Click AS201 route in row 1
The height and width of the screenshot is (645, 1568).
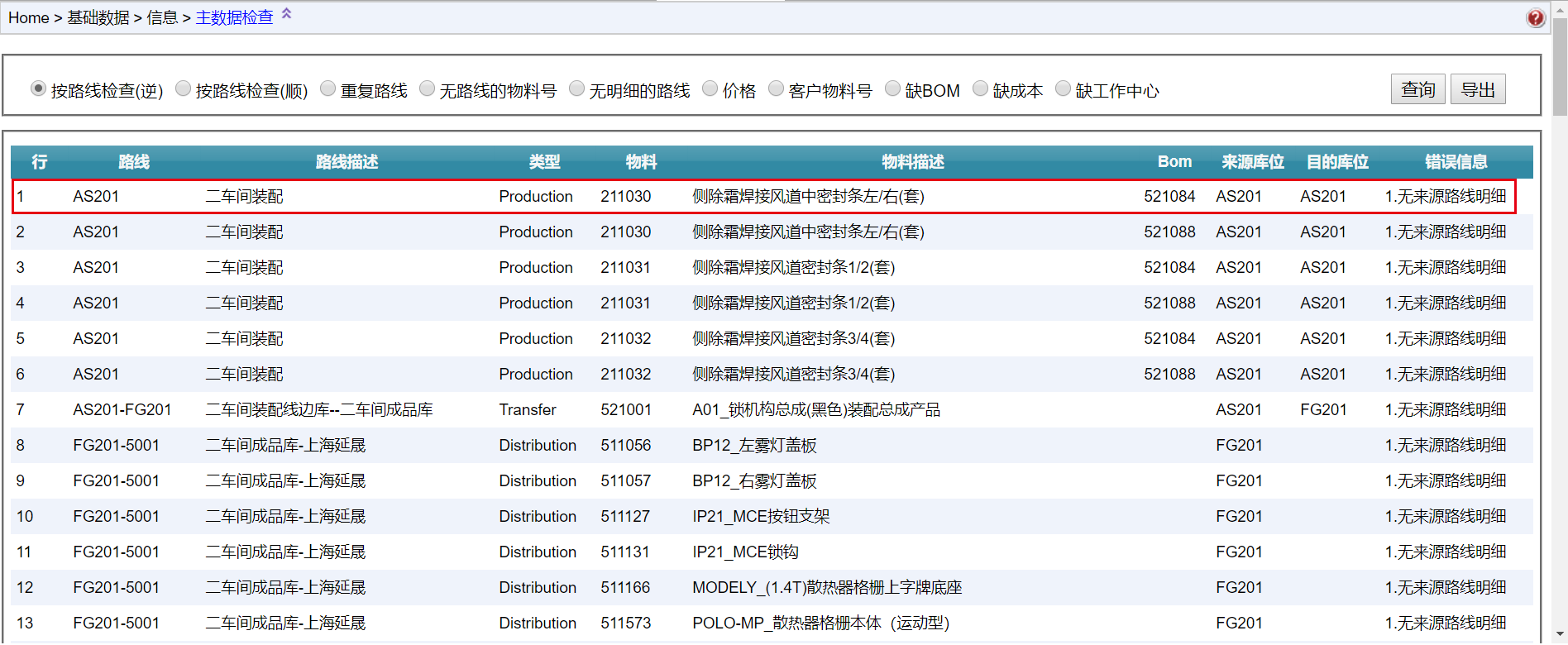(x=96, y=197)
